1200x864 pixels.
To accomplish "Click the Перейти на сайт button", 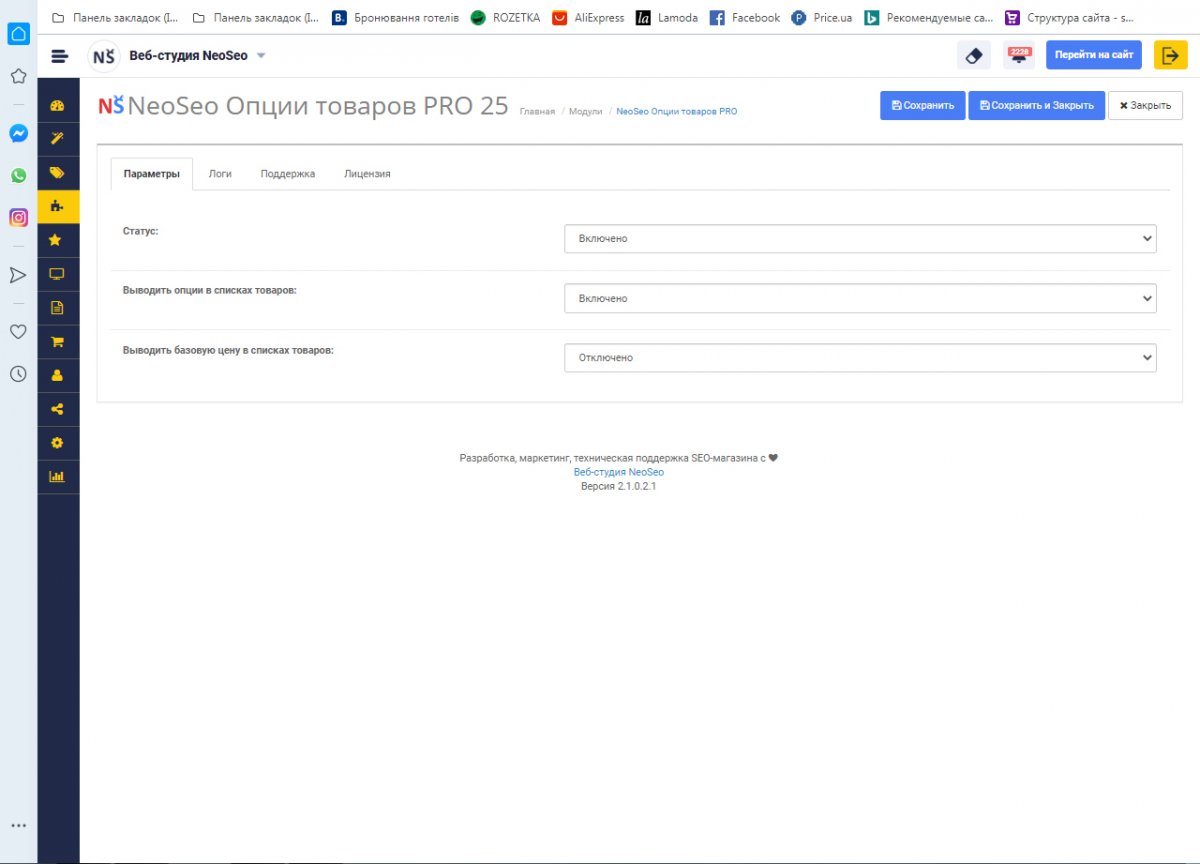I will (x=1094, y=55).
